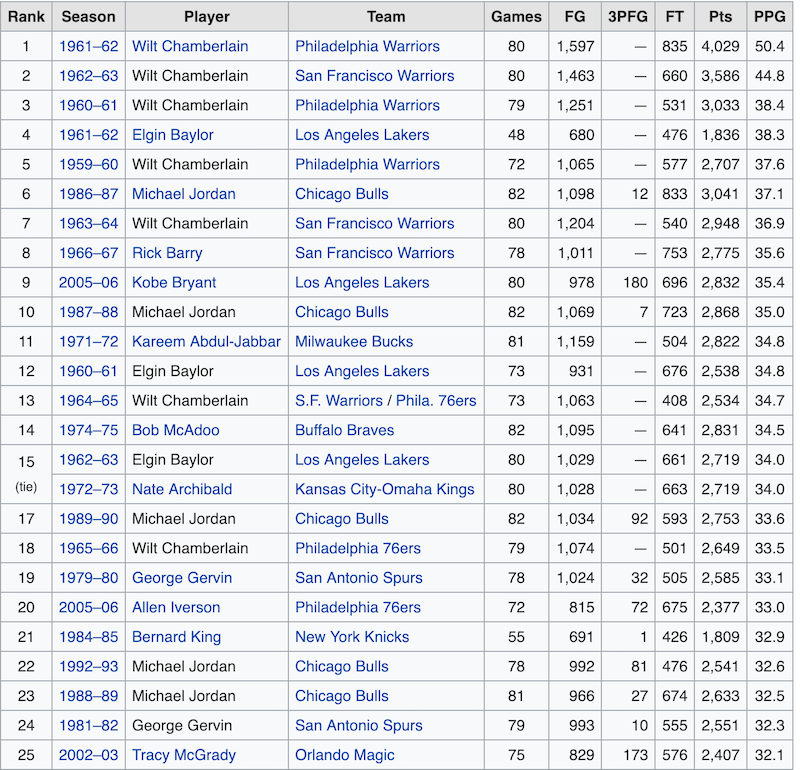Click the Allen Iverson player link
The height and width of the screenshot is (770, 800).
176,608
